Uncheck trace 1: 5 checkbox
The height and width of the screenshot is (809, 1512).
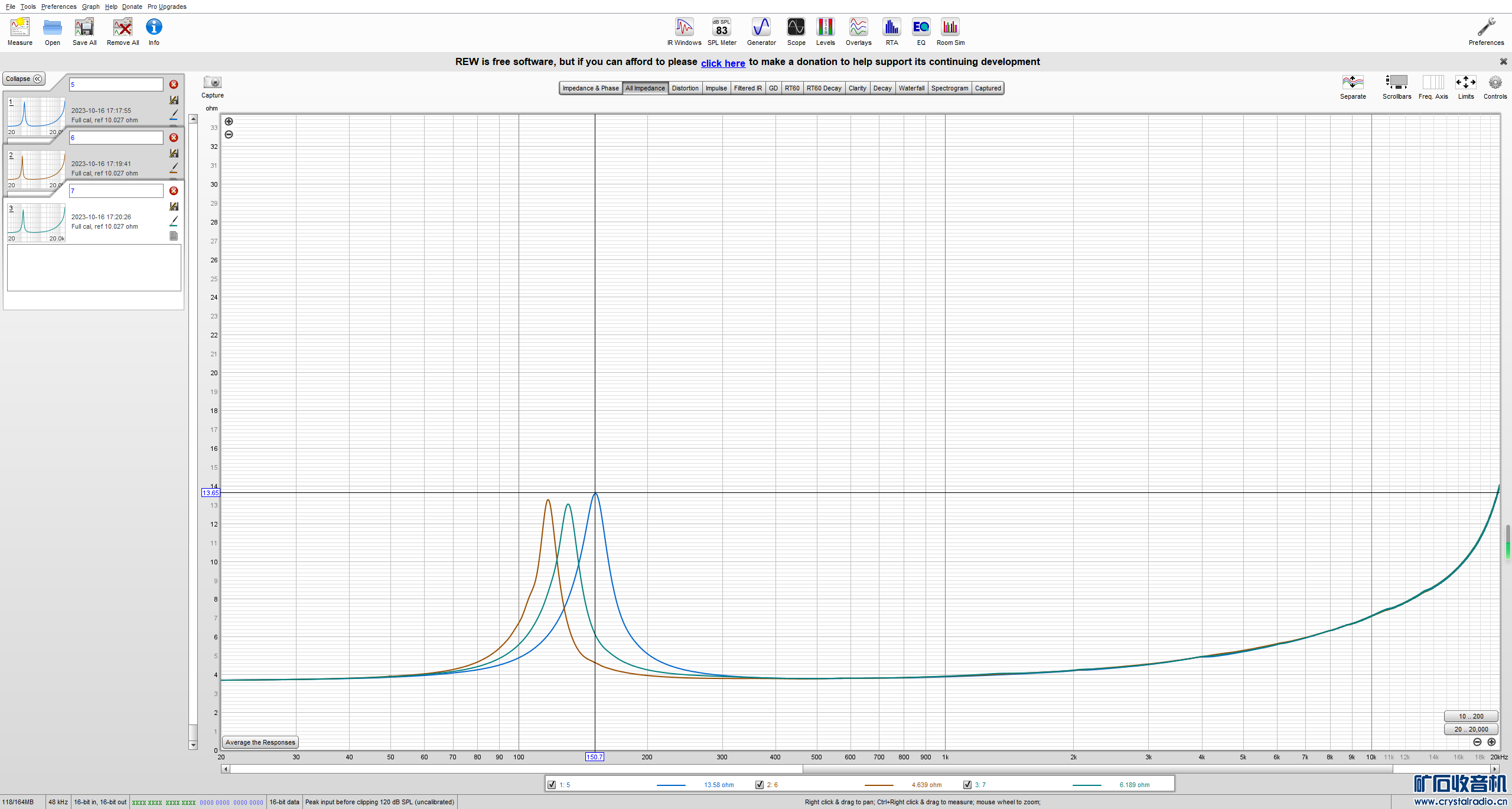click(552, 785)
